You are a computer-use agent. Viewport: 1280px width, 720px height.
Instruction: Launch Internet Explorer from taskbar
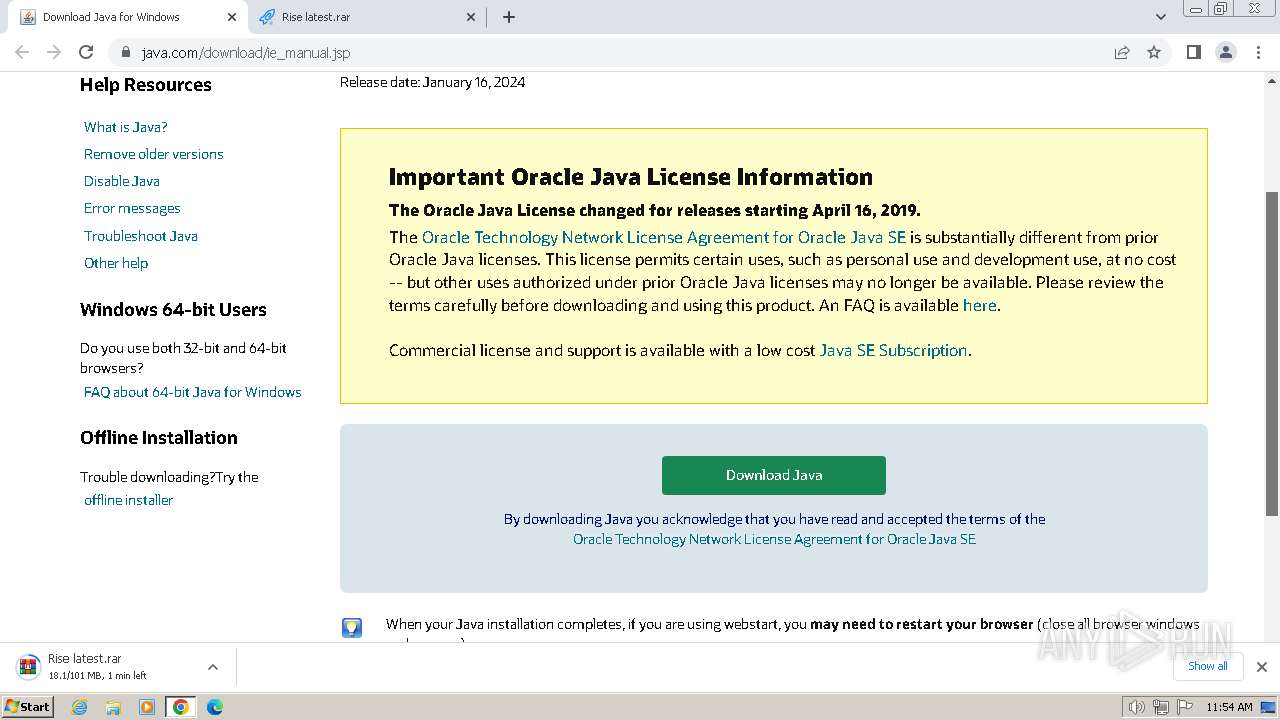pyautogui.click(x=80, y=706)
